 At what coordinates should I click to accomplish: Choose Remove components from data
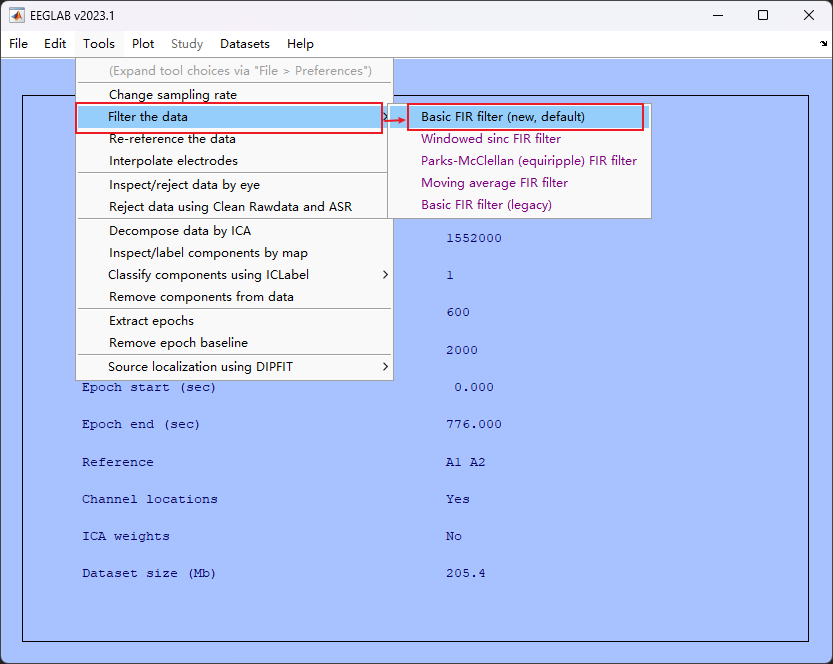tap(234, 296)
